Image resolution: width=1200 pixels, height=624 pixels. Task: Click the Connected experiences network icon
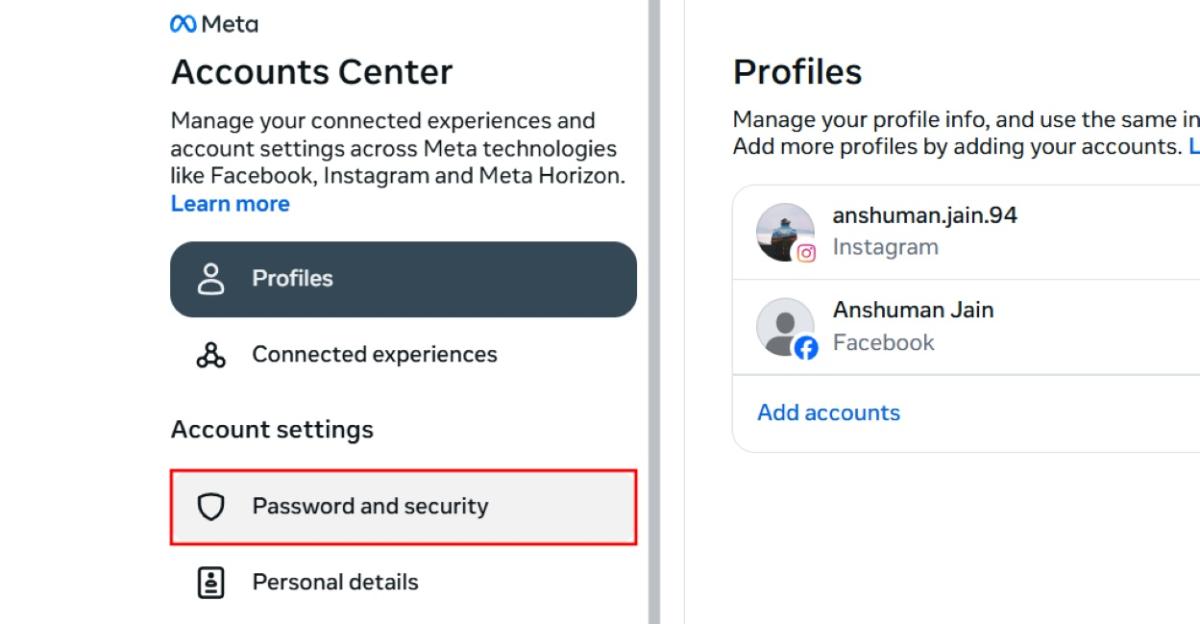pos(212,354)
